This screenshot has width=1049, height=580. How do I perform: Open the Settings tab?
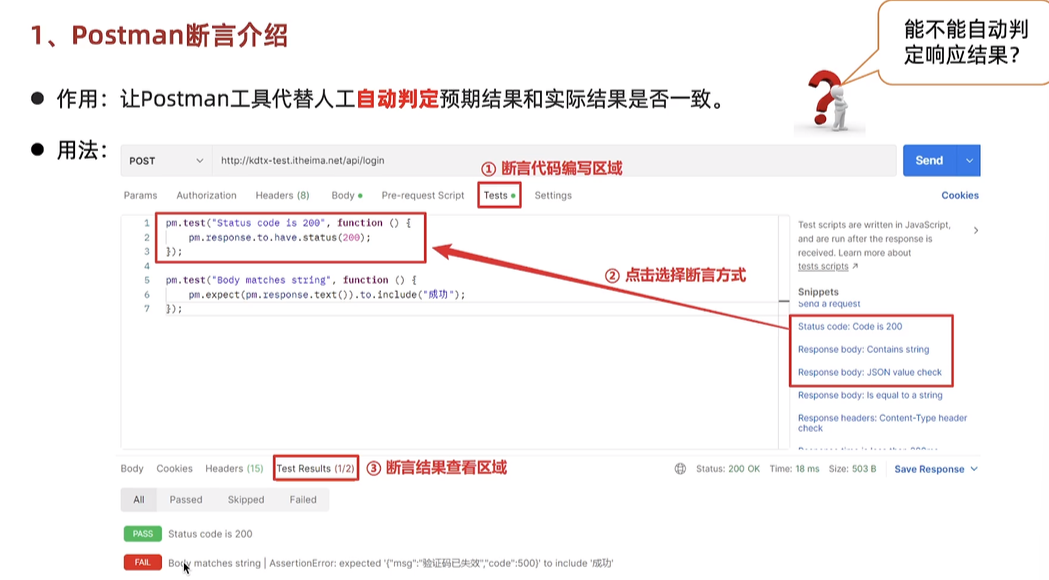pos(553,195)
